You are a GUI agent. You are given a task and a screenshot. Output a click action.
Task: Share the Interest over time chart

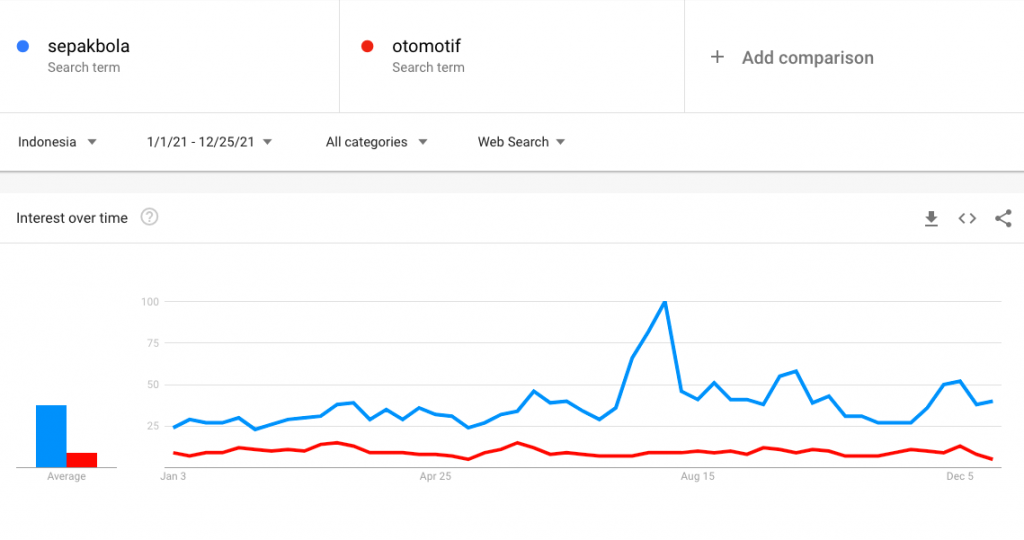[1003, 218]
